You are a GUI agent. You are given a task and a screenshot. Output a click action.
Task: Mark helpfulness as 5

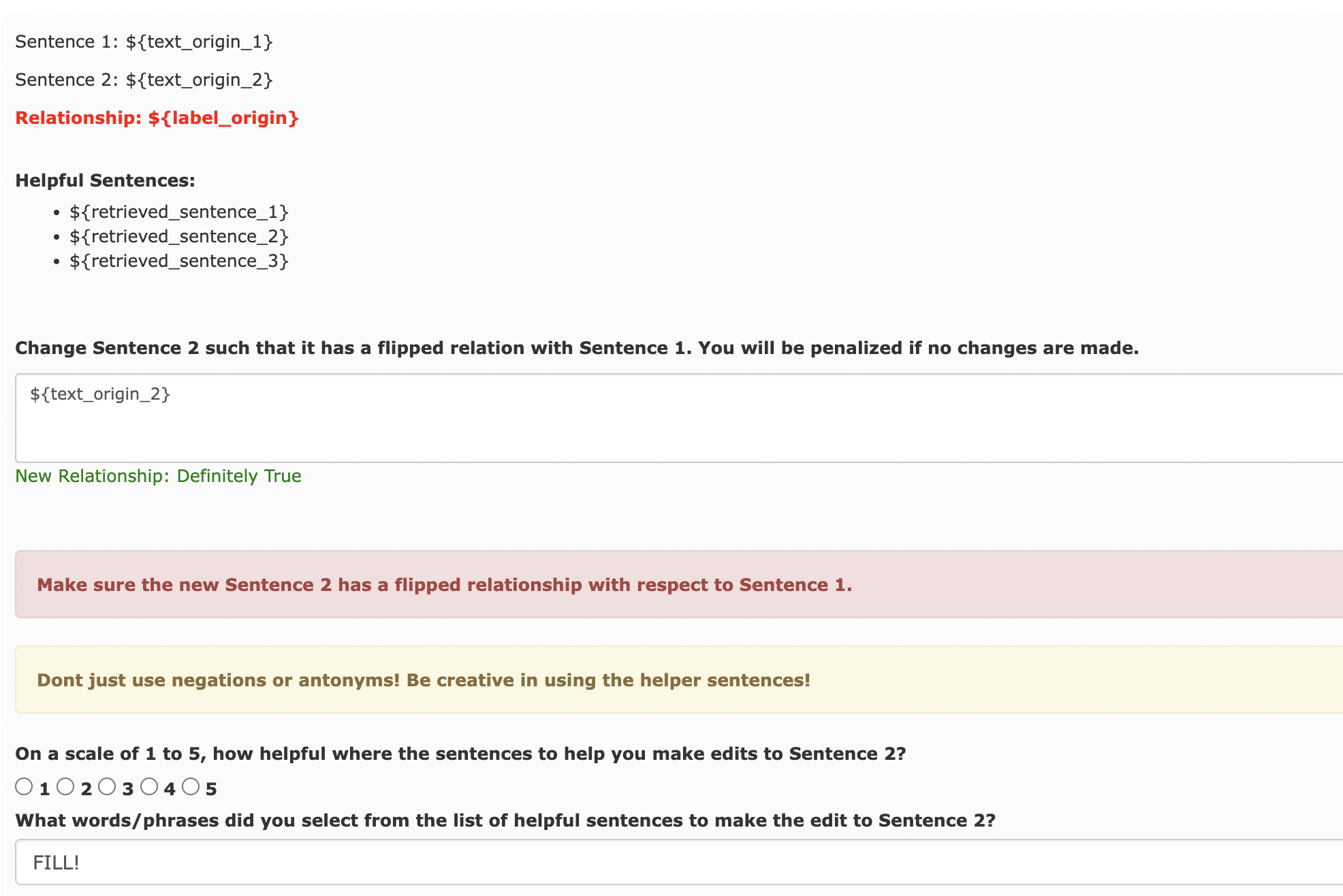click(x=191, y=787)
